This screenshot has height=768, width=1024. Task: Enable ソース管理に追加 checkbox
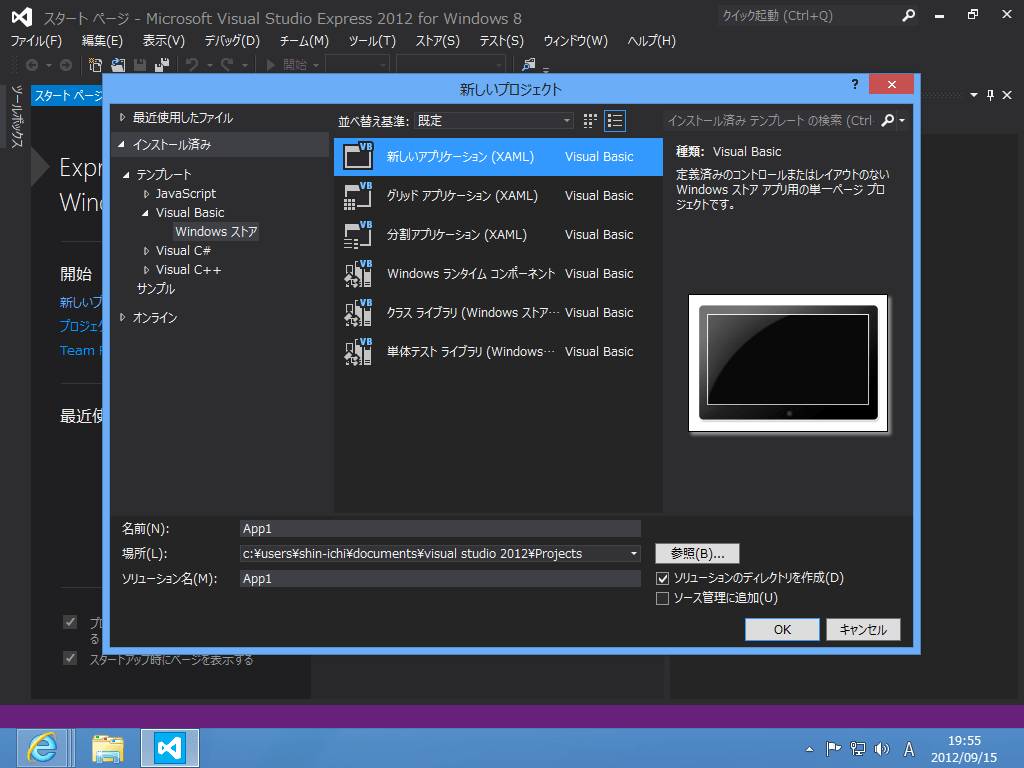(x=662, y=598)
